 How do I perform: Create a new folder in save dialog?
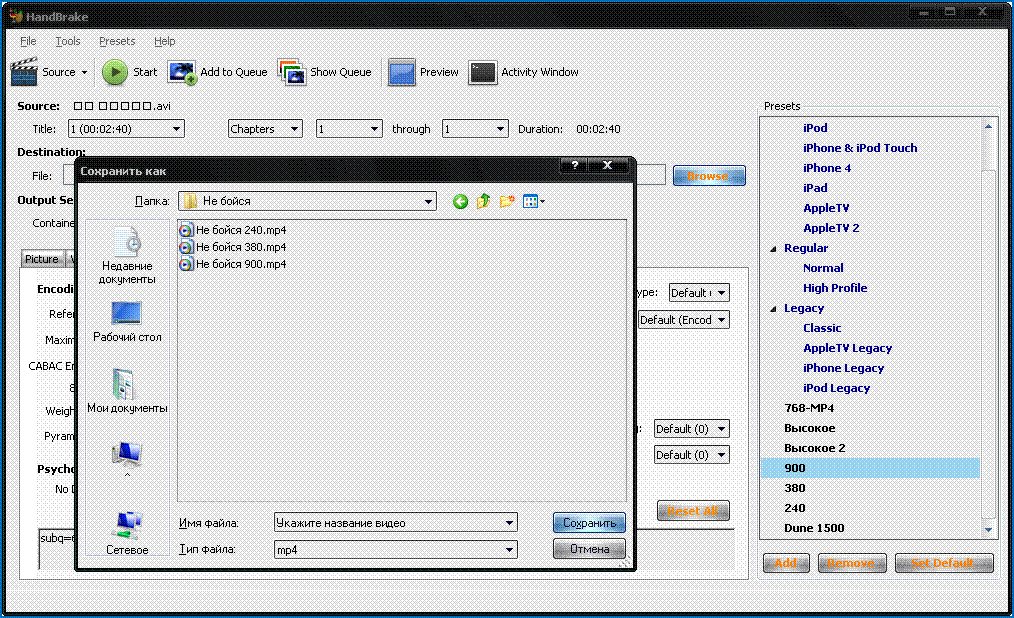coord(506,202)
